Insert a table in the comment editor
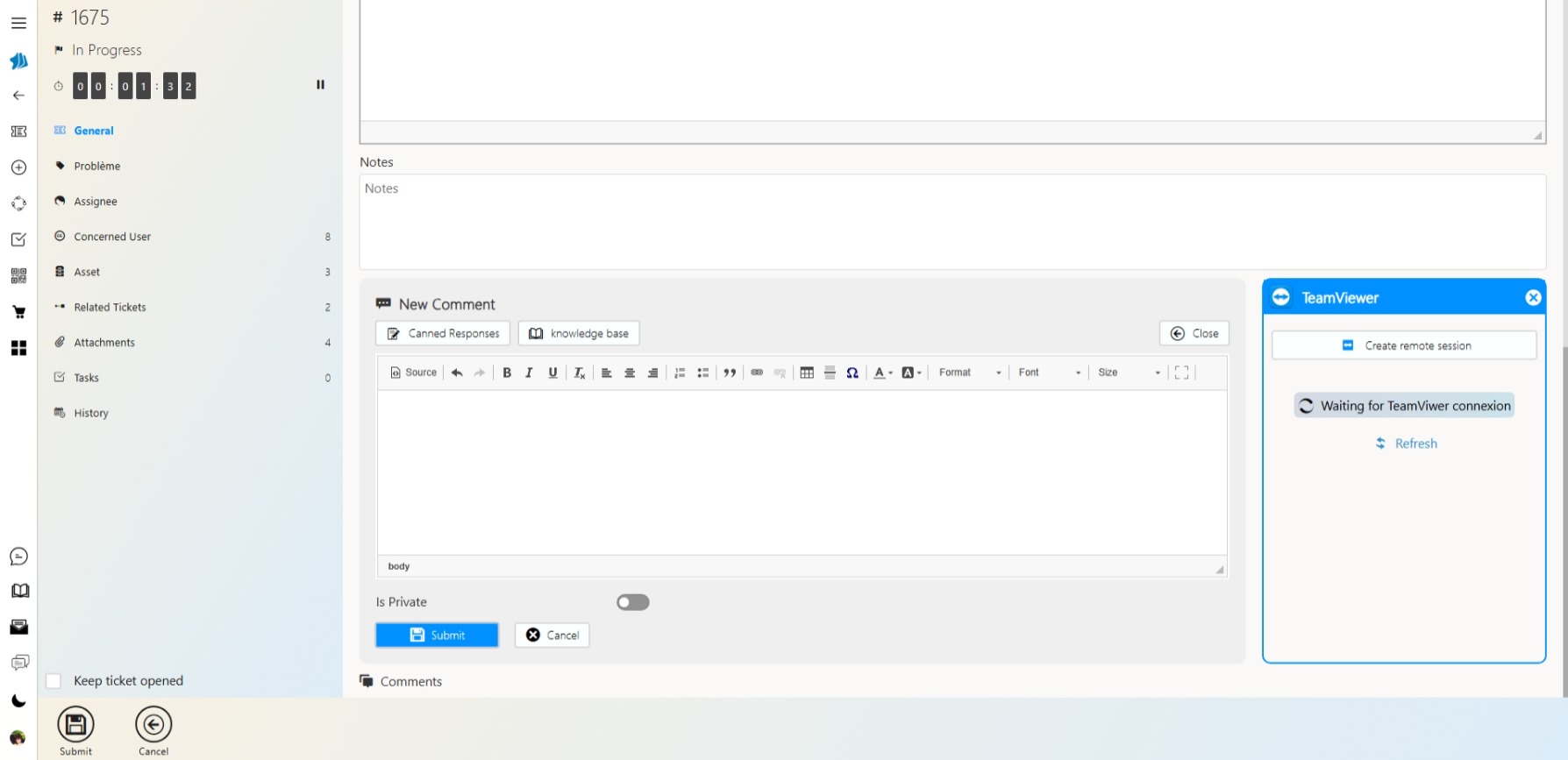The height and width of the screenshot is (760, 1568). tap(807, 373)
